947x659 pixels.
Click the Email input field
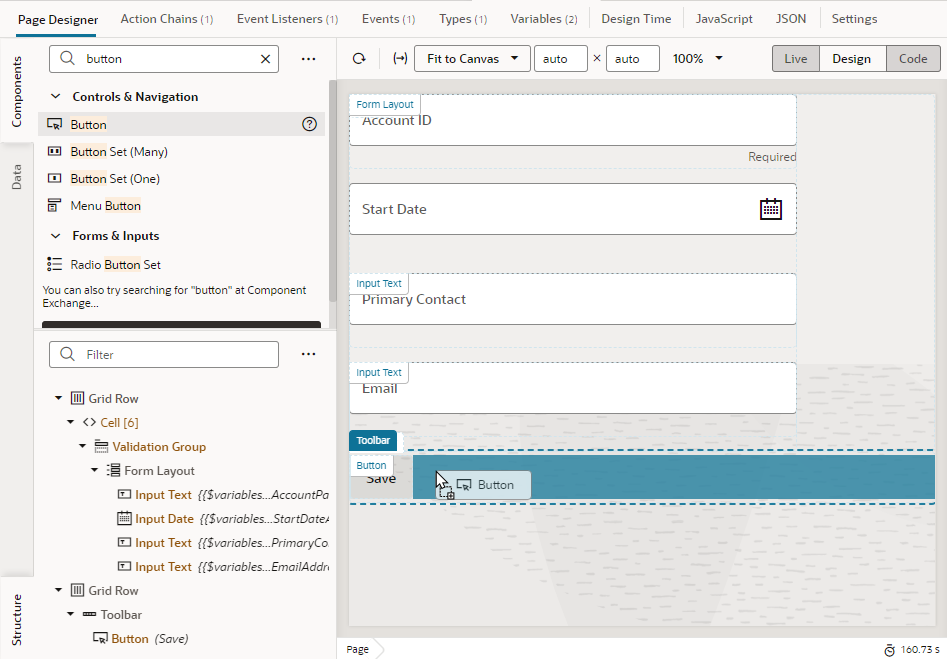pos(573,388)
